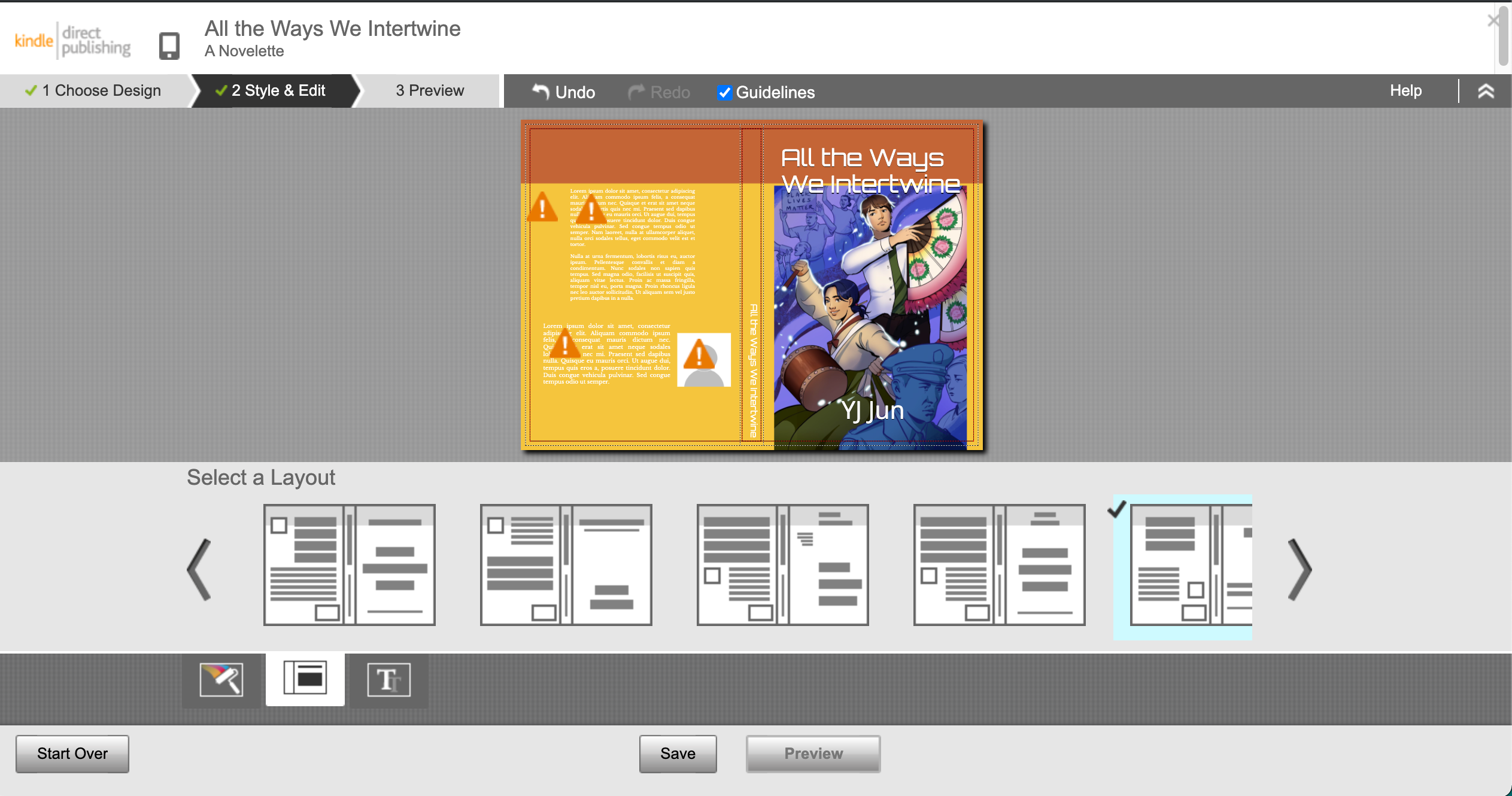Collapse the toolbar with double chevron
The width and height of the screenshot is (1512, 796).
tap(1486, 92)
